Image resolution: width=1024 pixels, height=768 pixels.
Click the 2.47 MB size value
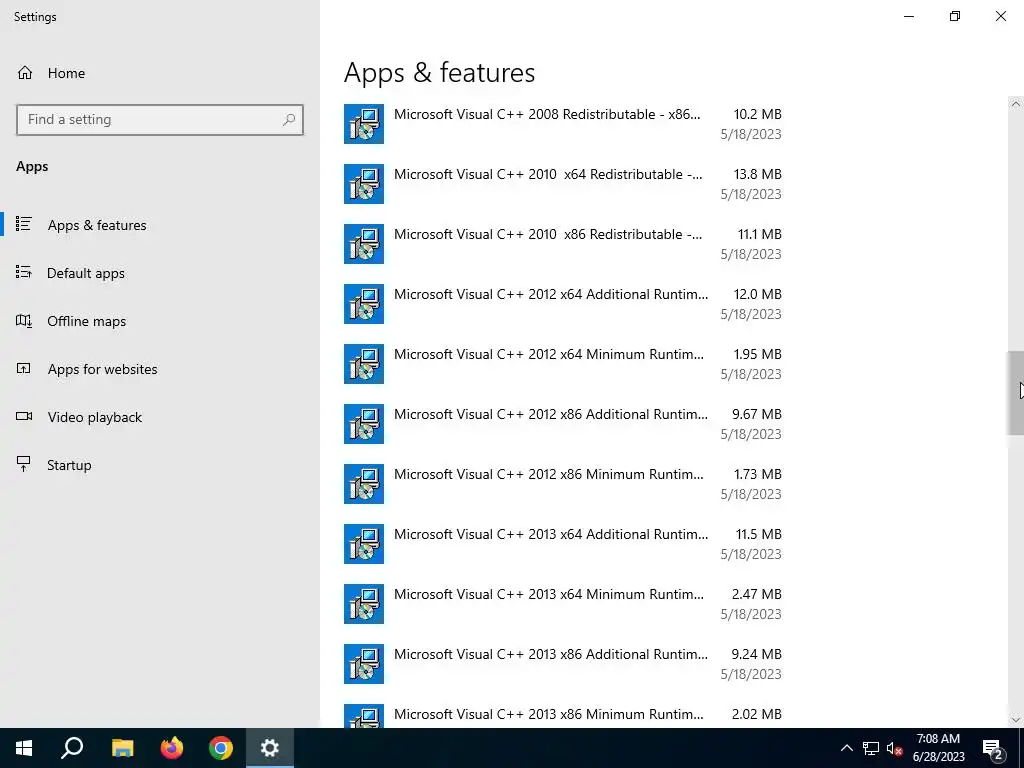(x=757, y=595)
